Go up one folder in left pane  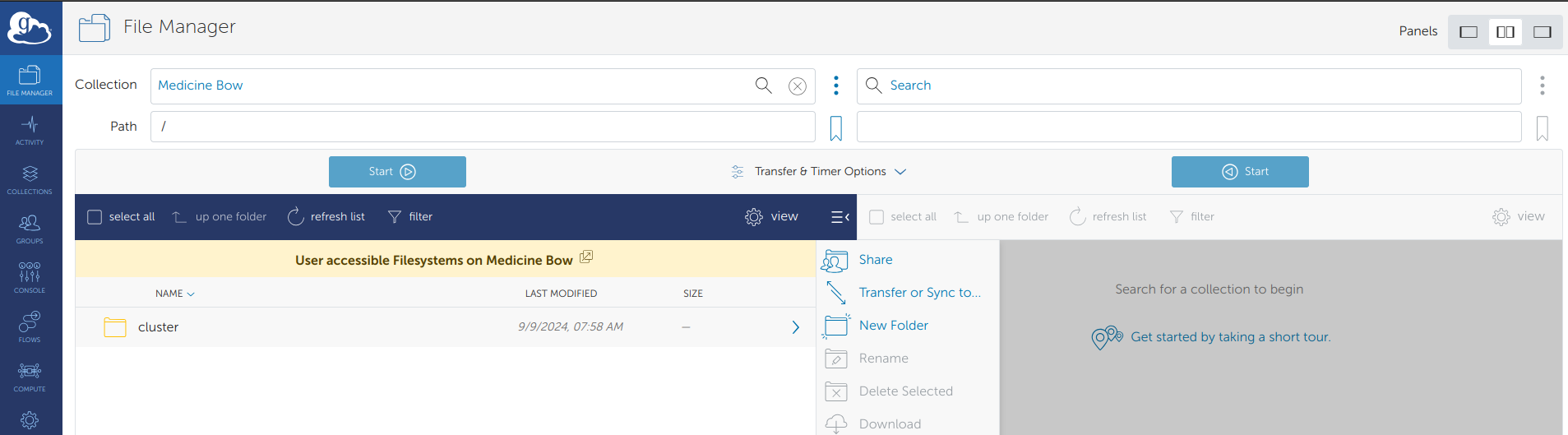[x=220, y=217]
